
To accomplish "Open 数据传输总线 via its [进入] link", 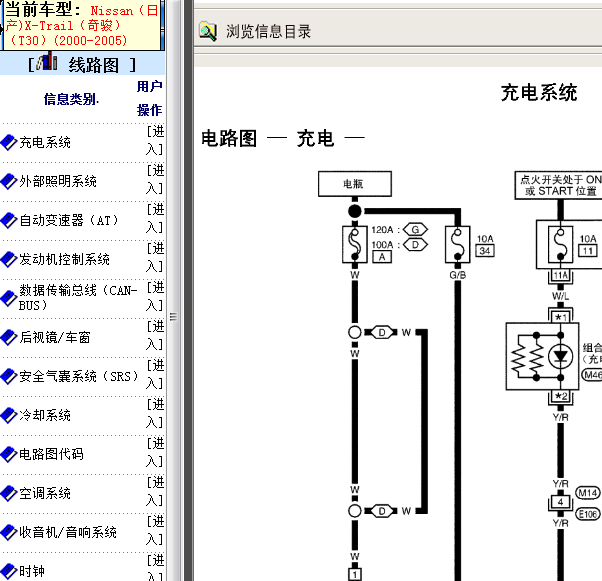I will pos(155,296).
